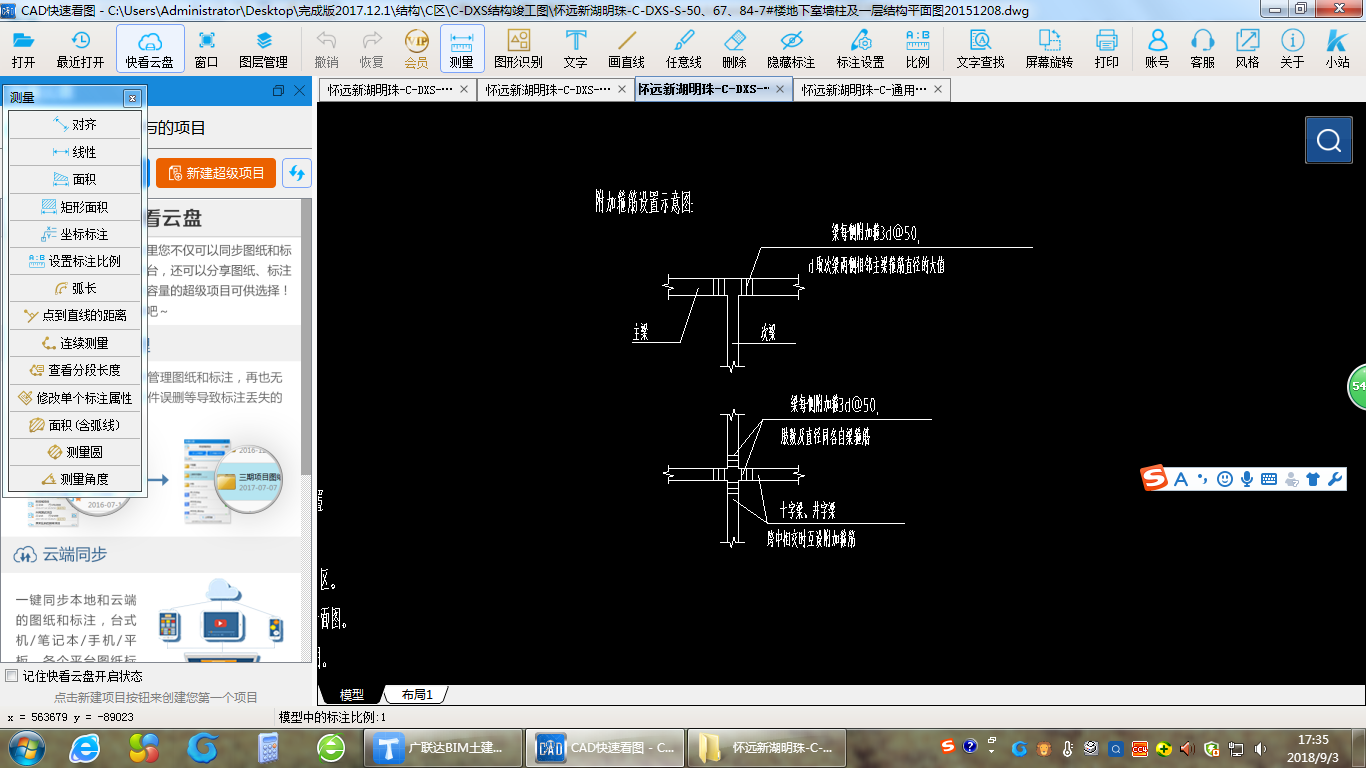Show recently opened files 最近打开

pos(80,49)
